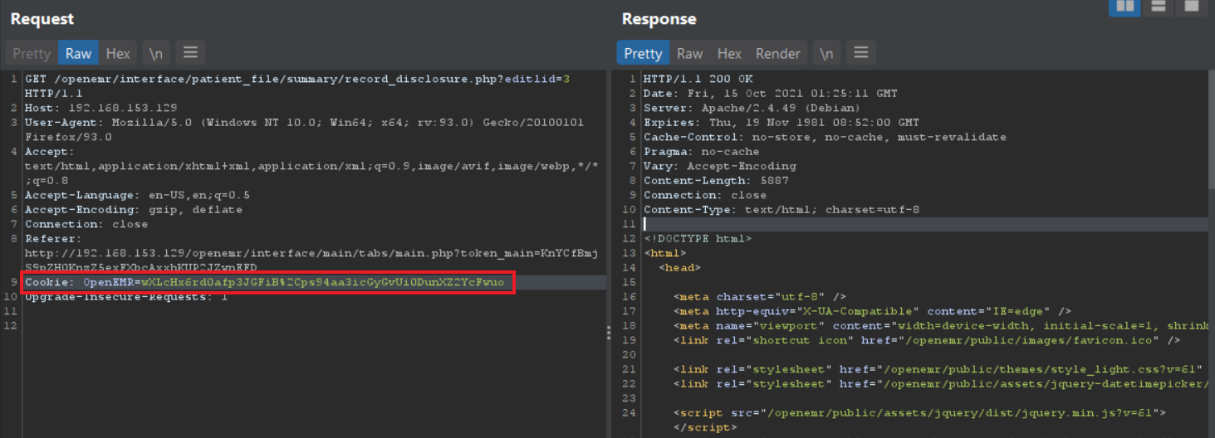Switch Response view to Pretty tab
Screen dimensions: 1215x438
click(643, 53)
